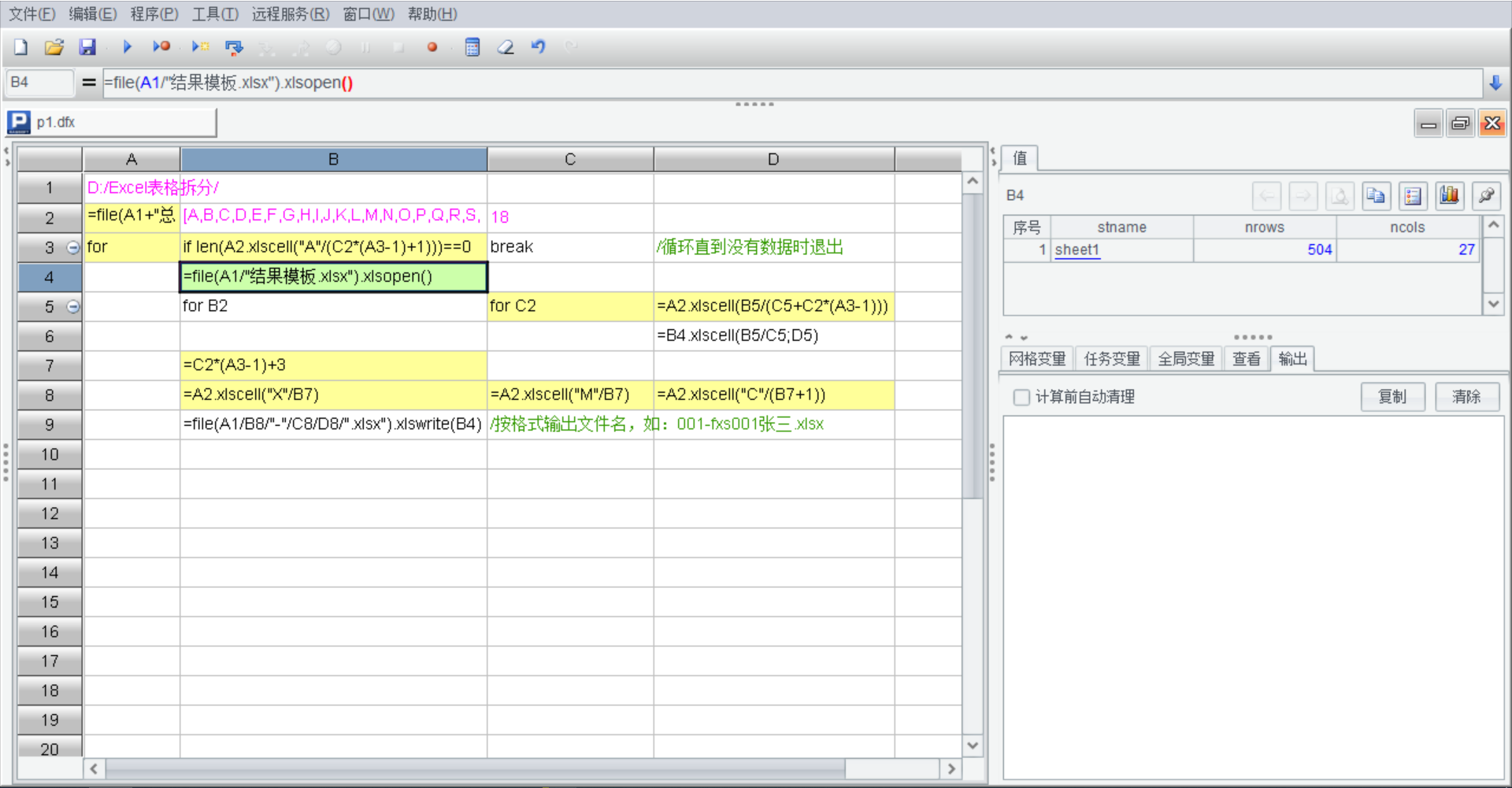Click the grid's horizontal scrollbar right arrow
1512x788 pixels.
951,768
